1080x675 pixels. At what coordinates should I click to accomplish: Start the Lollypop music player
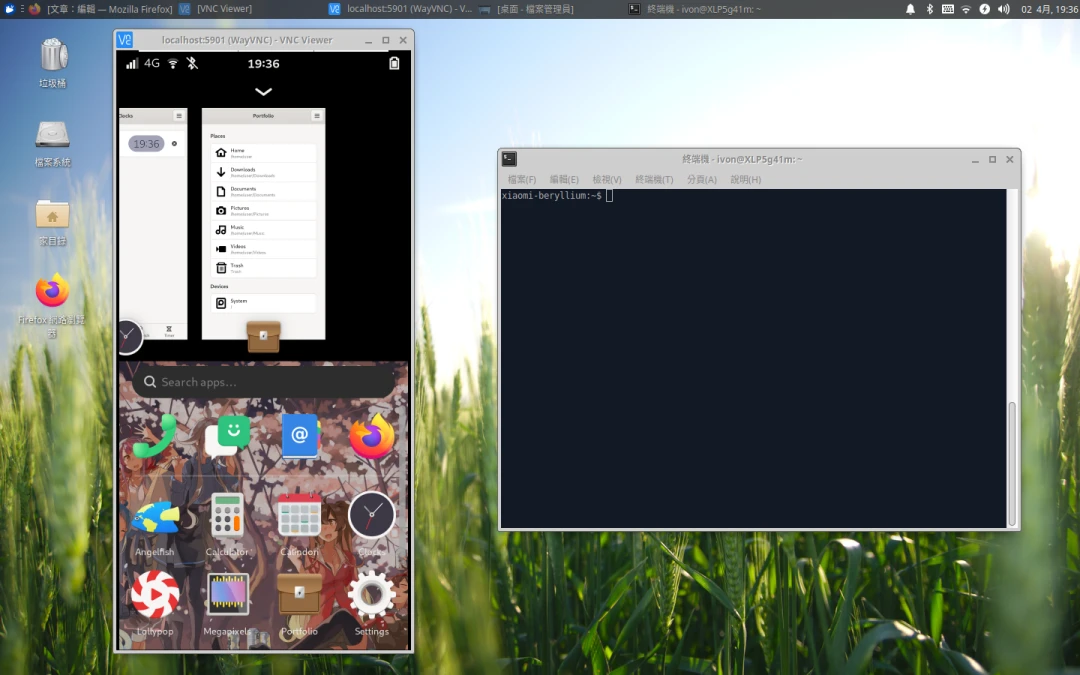pos(155,595)
